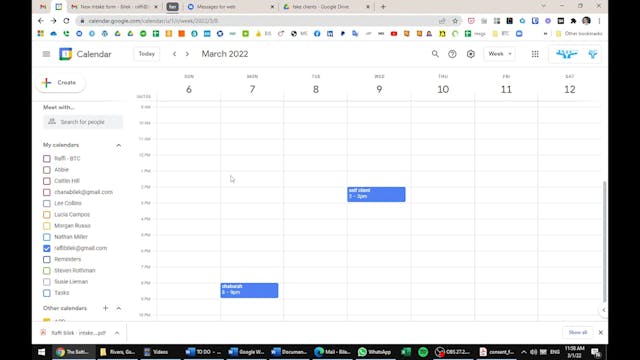Toggle Nathan Miller calendar checkbox
The image size is (640, 360).
pos(47,237)
